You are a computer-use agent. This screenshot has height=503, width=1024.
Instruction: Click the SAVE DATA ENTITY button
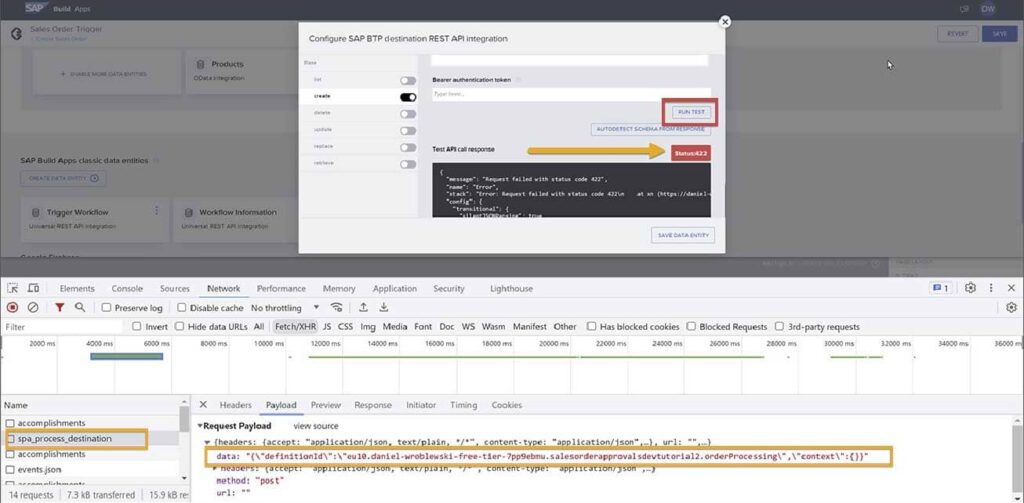[683, 235]
